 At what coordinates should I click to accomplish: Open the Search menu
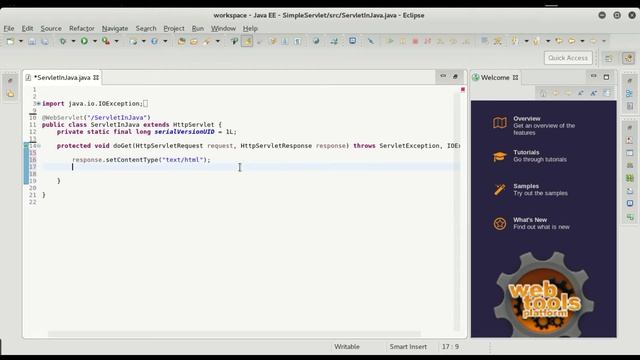(x=146, y=29)
